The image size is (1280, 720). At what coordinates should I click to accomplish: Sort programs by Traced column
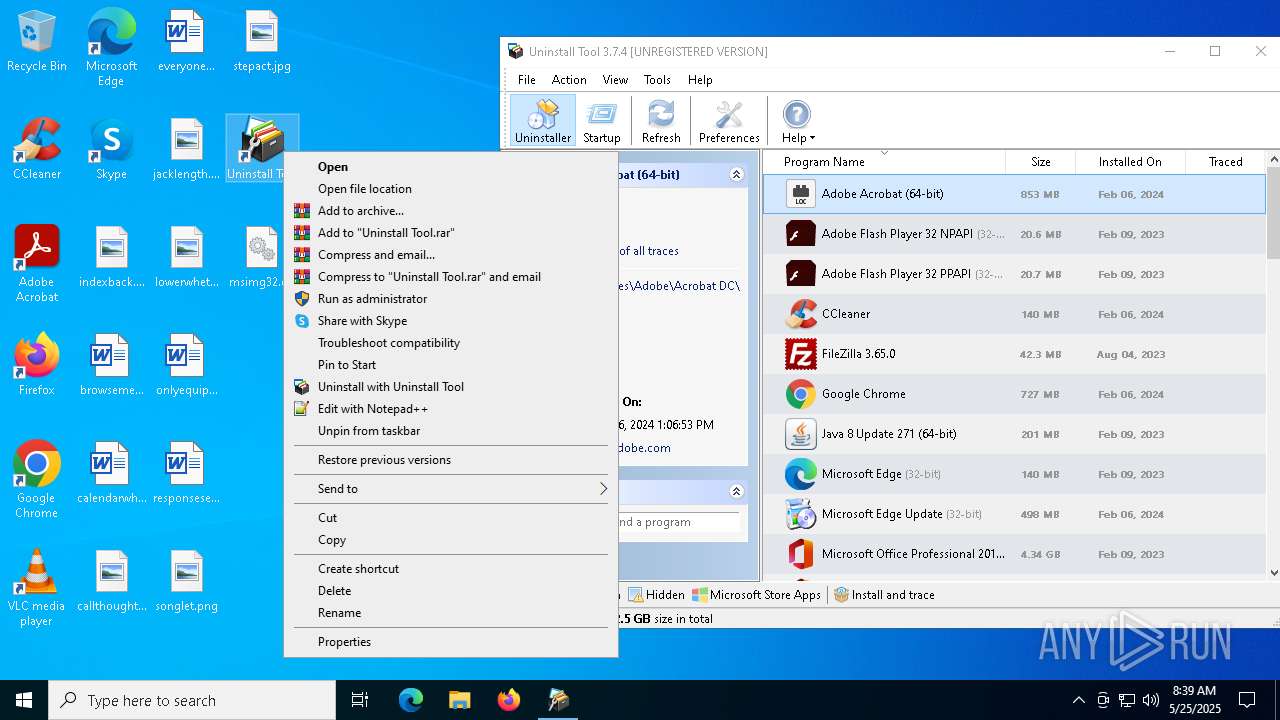coord(1225,162)
